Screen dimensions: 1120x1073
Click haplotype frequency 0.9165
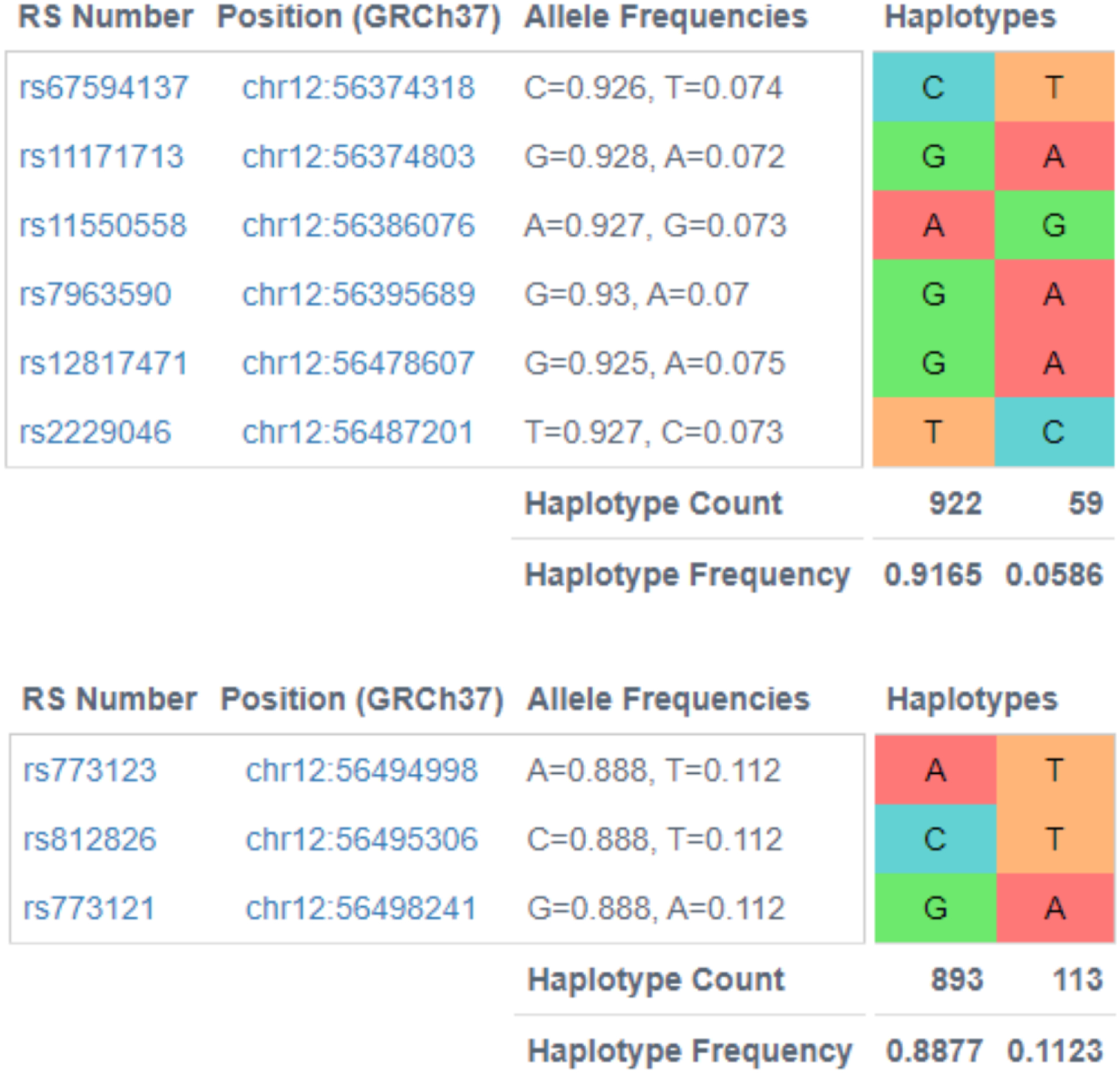pyautogui.click(x=933, y=575)
